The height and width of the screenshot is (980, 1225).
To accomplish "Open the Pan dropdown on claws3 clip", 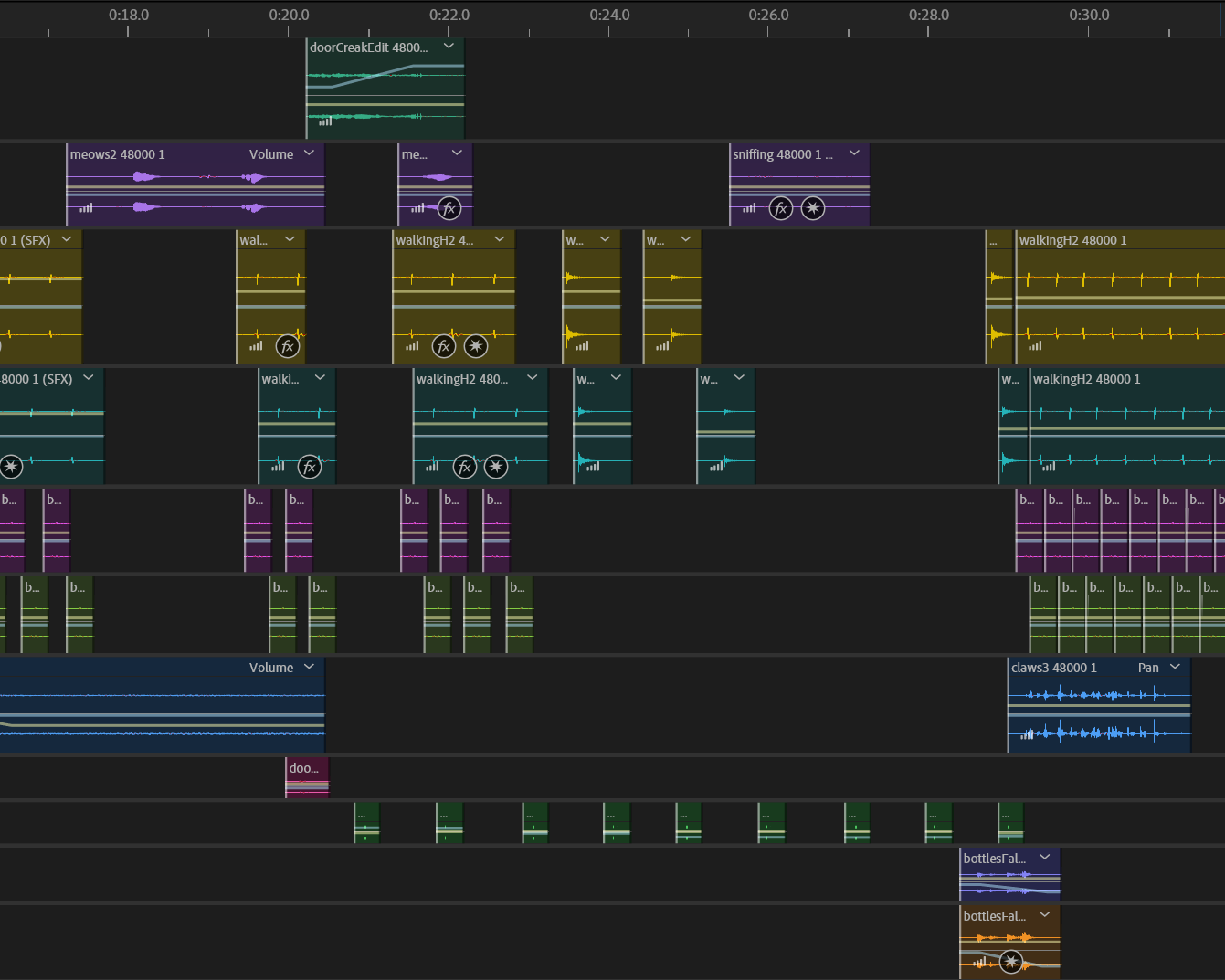I will (1175, 667).
